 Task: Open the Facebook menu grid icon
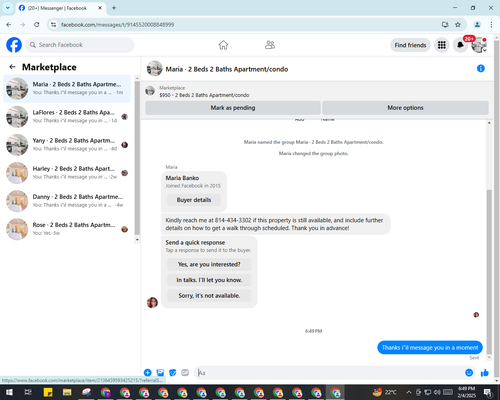tap(442, 45)
